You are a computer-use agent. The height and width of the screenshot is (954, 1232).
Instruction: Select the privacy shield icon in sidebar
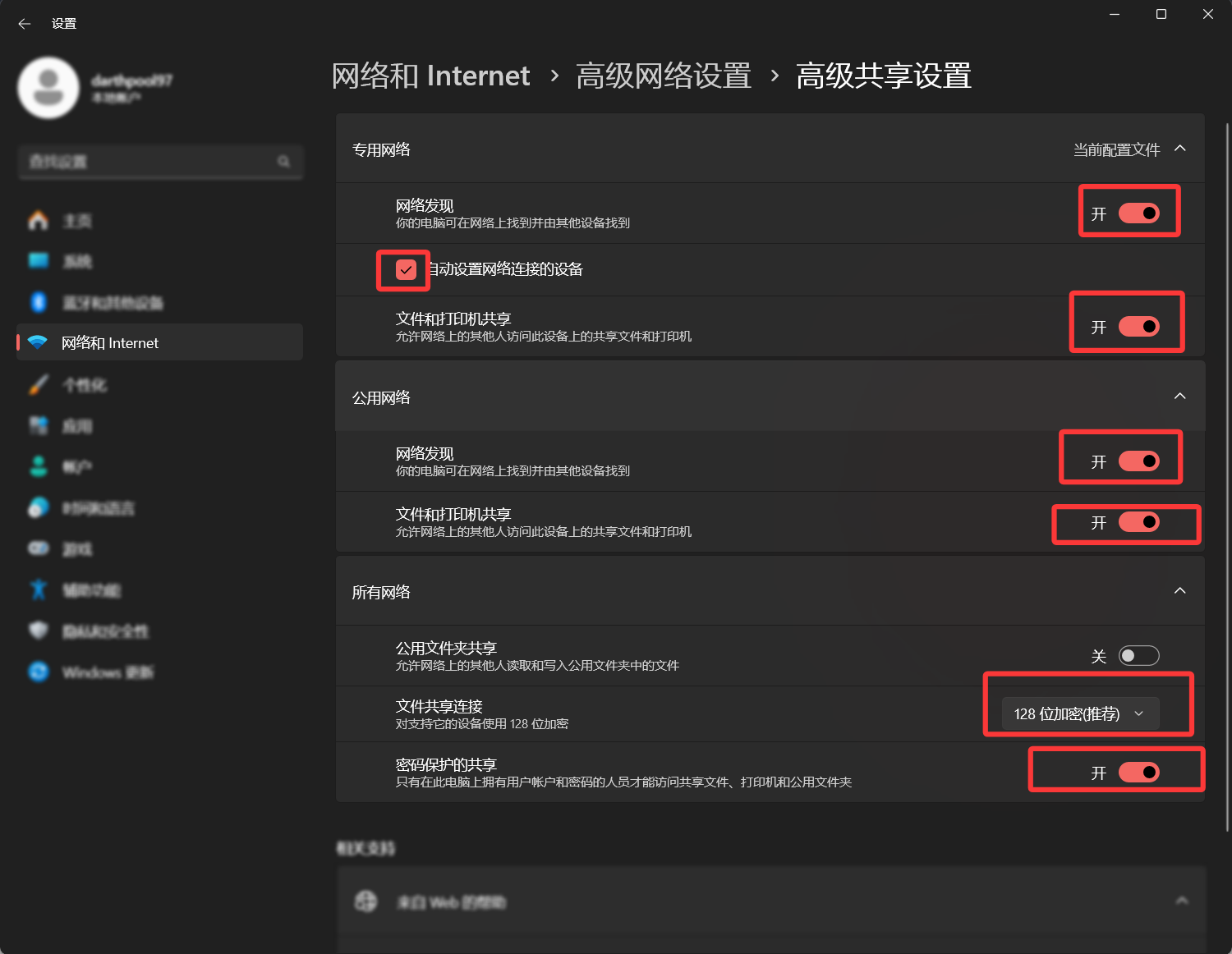[39, 631]
